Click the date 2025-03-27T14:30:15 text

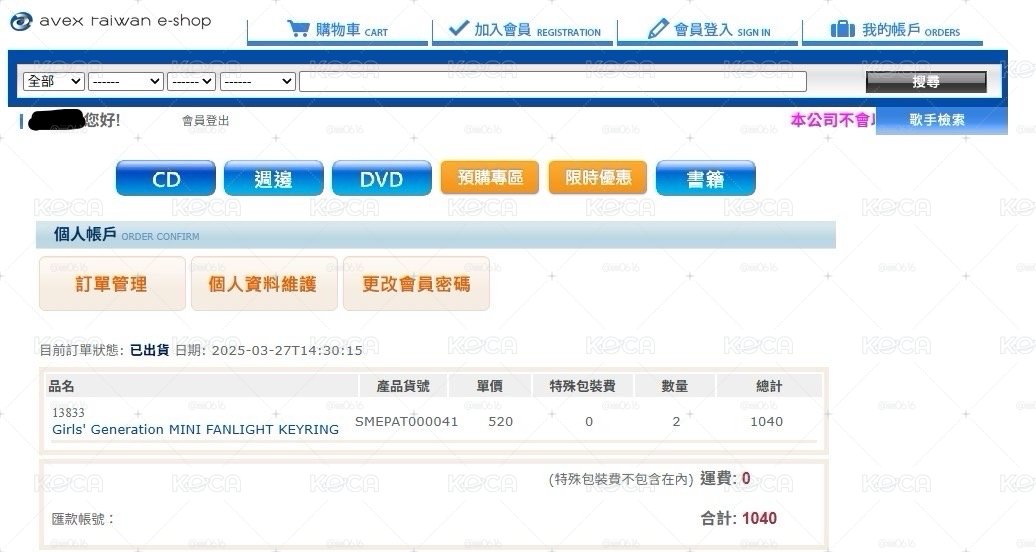click(287, 350)
